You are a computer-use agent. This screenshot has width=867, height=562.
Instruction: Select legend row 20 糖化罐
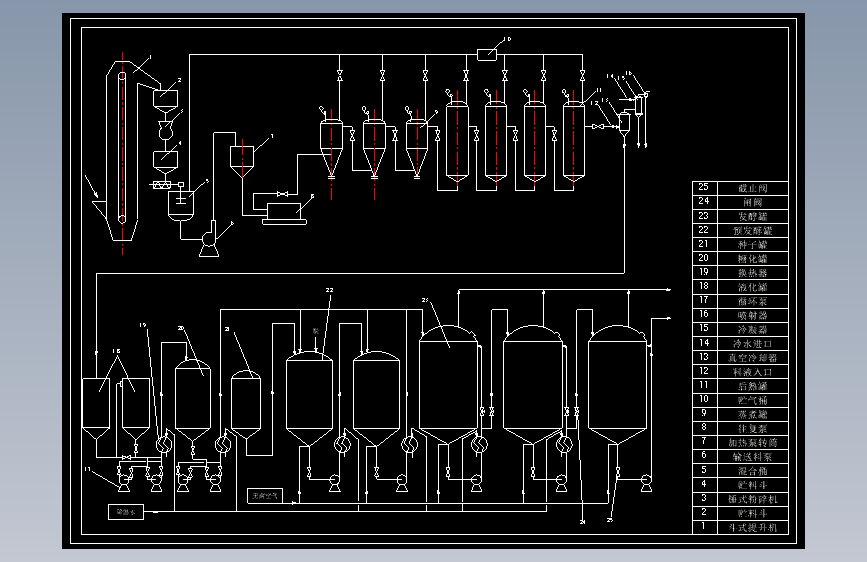740,259
